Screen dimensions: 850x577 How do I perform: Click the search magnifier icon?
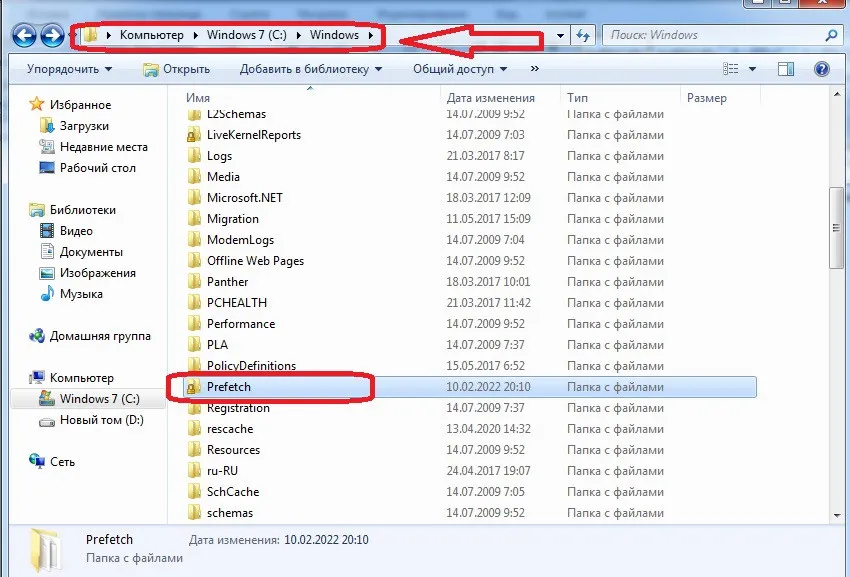point(831,35)
